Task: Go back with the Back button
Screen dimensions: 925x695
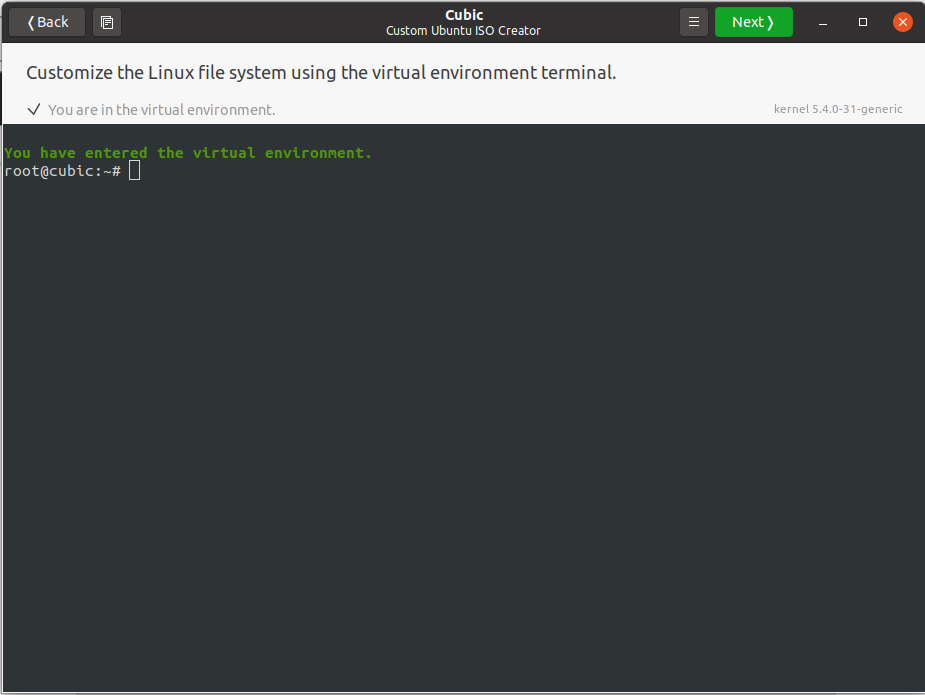Action: 47,22
